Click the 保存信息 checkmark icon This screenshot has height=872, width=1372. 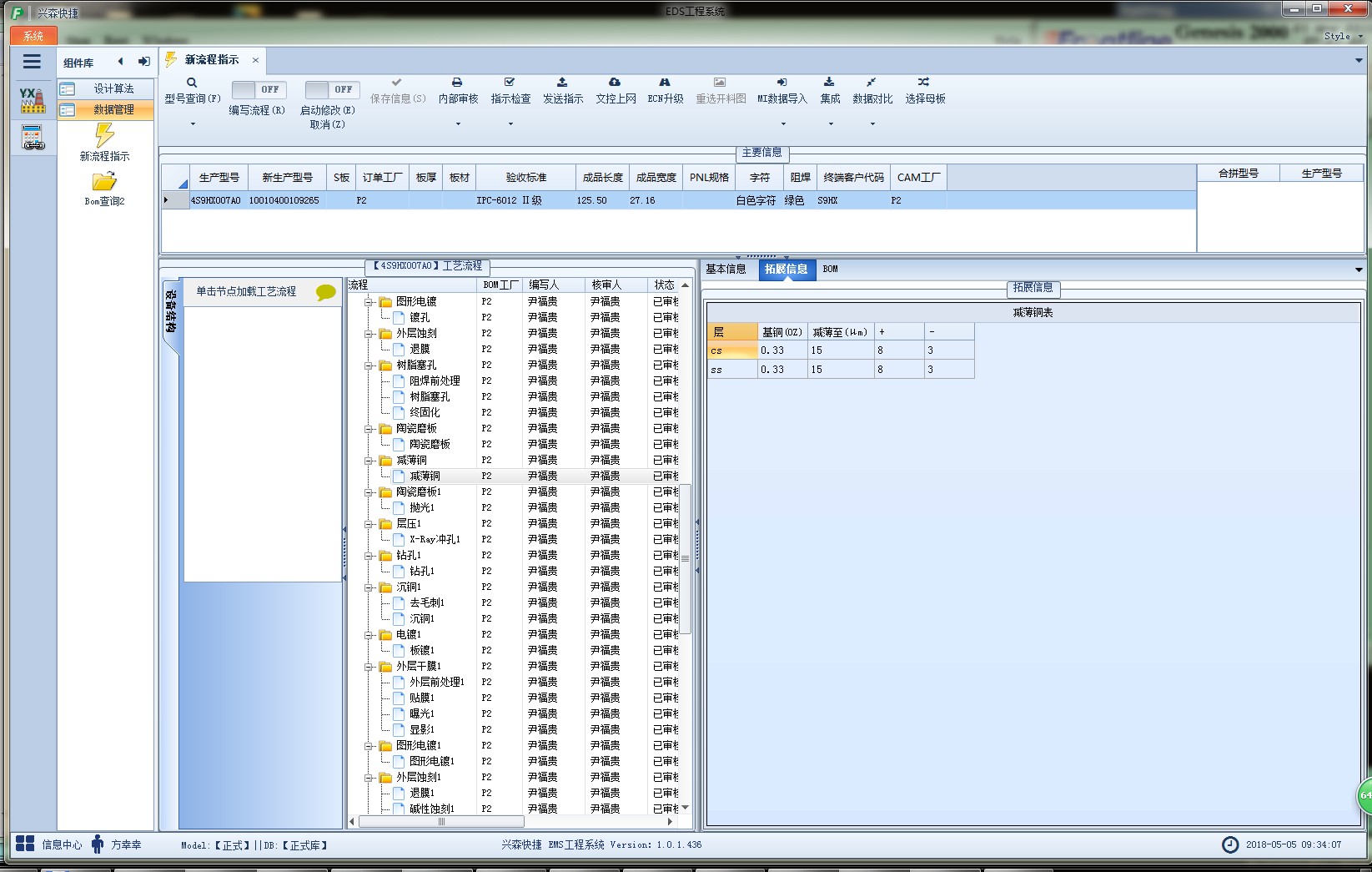[x=397, y=83]
